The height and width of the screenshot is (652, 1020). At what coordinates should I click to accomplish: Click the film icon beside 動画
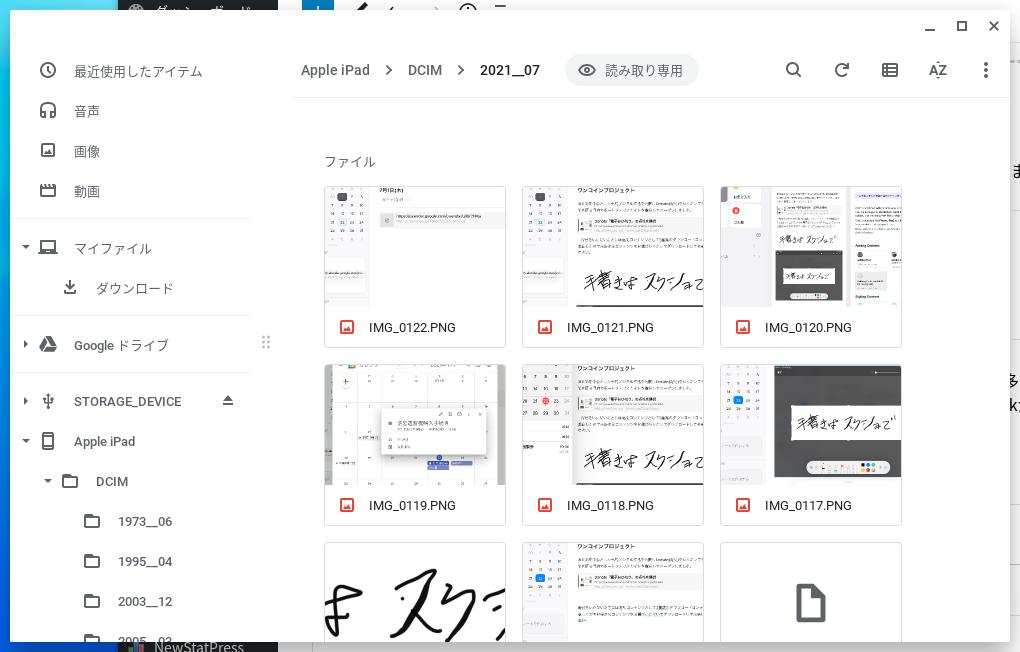coord(48,191)
